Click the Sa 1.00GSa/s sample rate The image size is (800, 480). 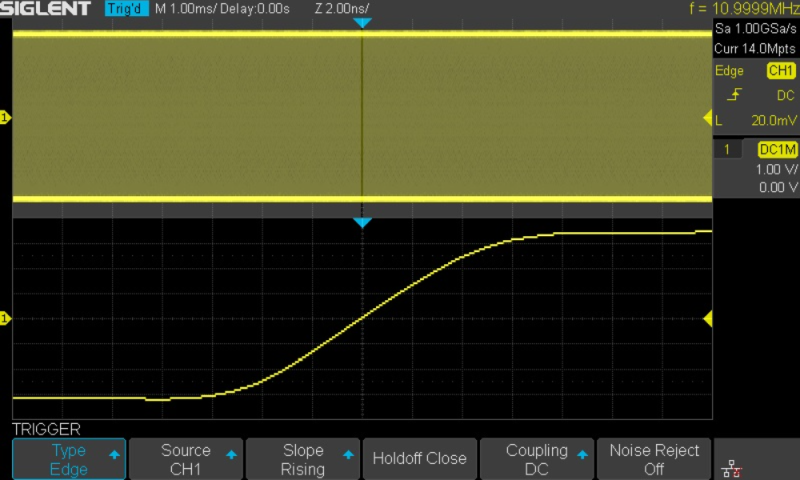point(756,29)
